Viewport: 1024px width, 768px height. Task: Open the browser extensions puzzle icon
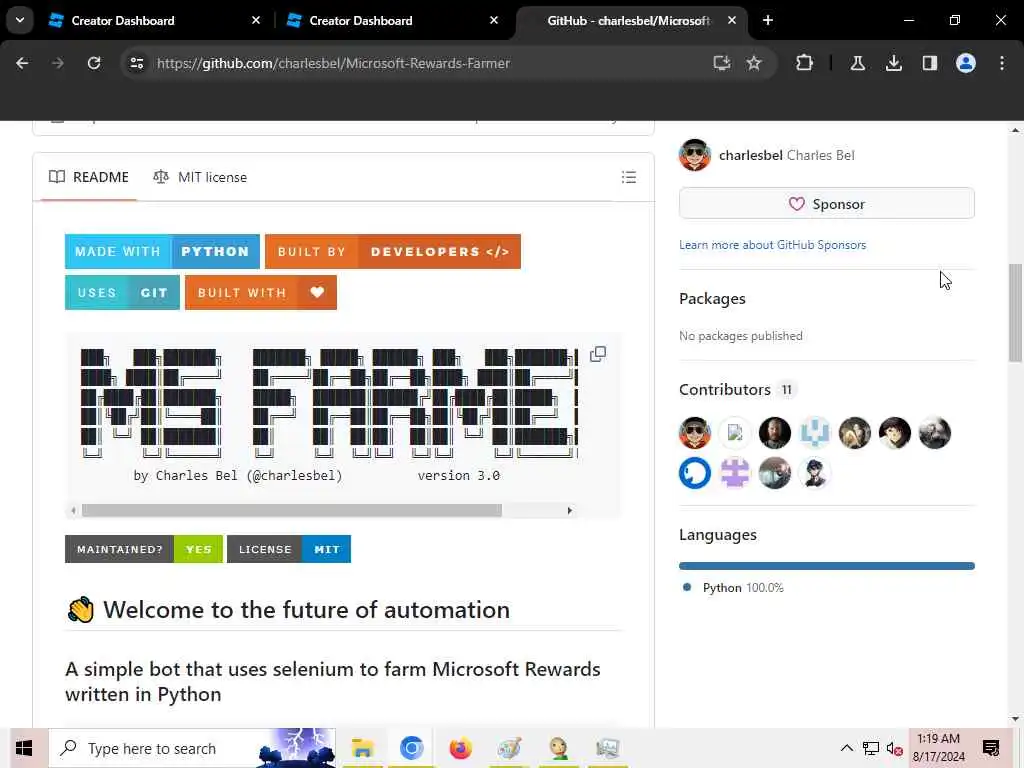pyautogui.click(x=805, y=63)
